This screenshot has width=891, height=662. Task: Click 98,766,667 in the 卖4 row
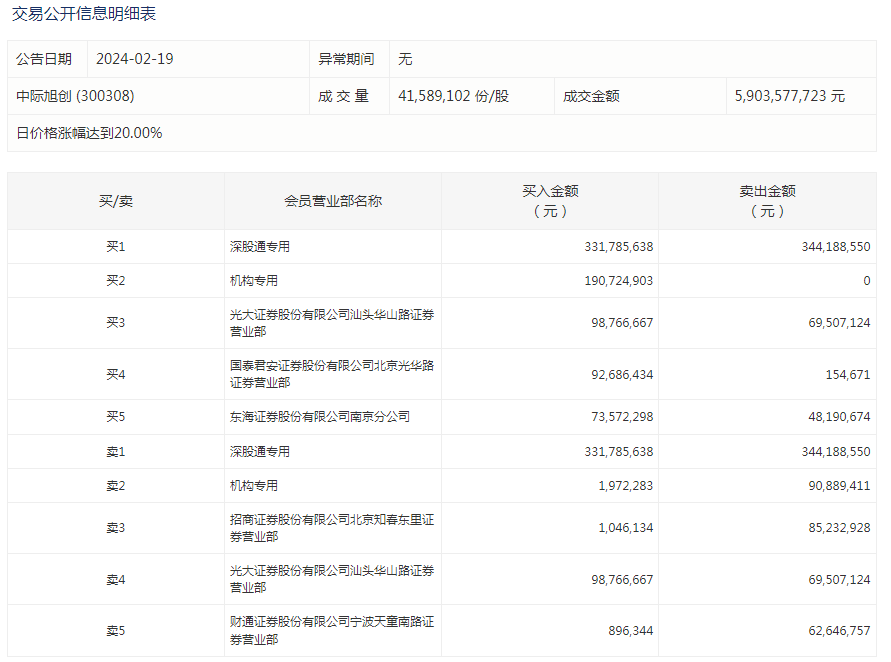(x=622, y=580)
